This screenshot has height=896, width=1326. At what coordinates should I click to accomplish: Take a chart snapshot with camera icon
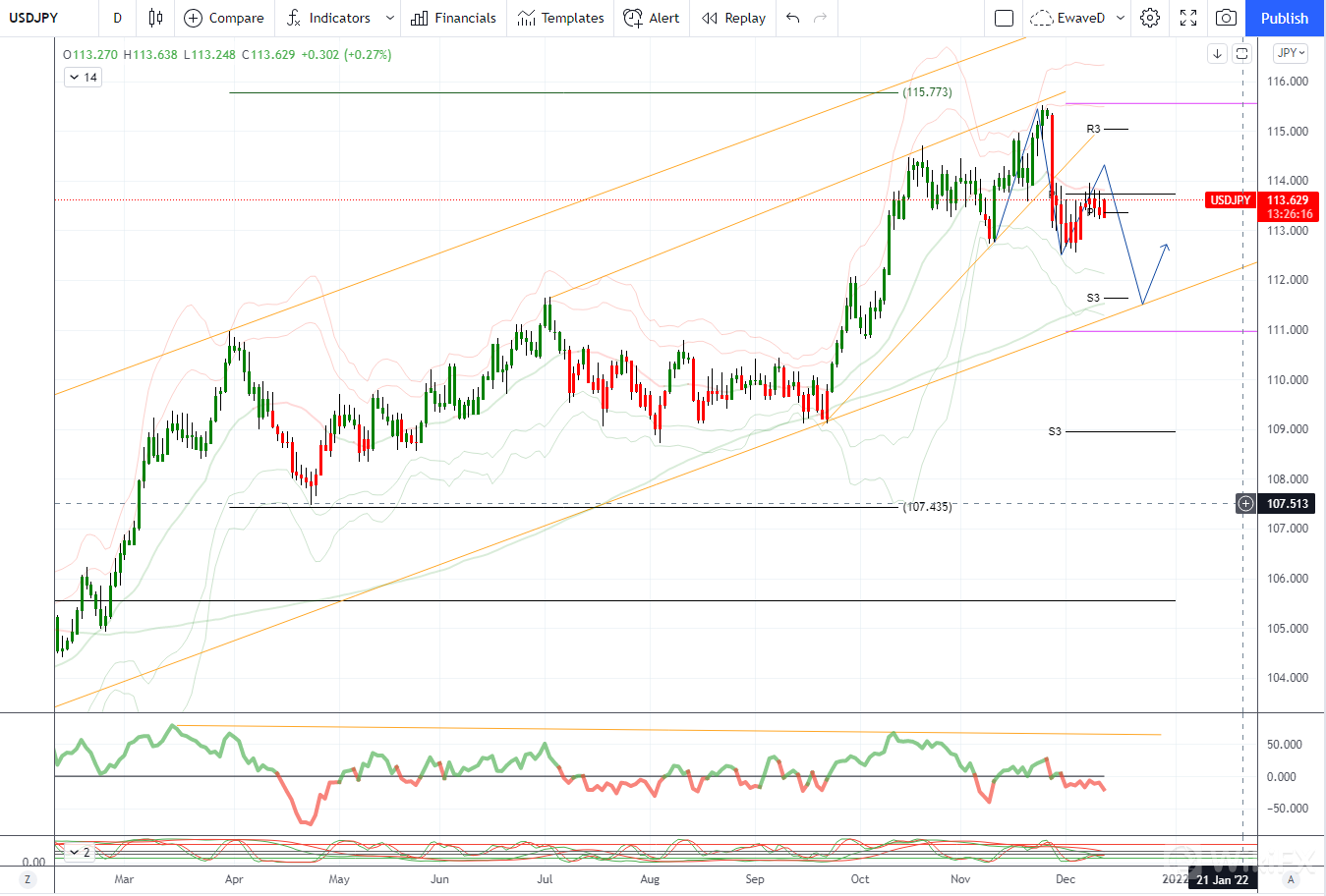pos(1226,18)
